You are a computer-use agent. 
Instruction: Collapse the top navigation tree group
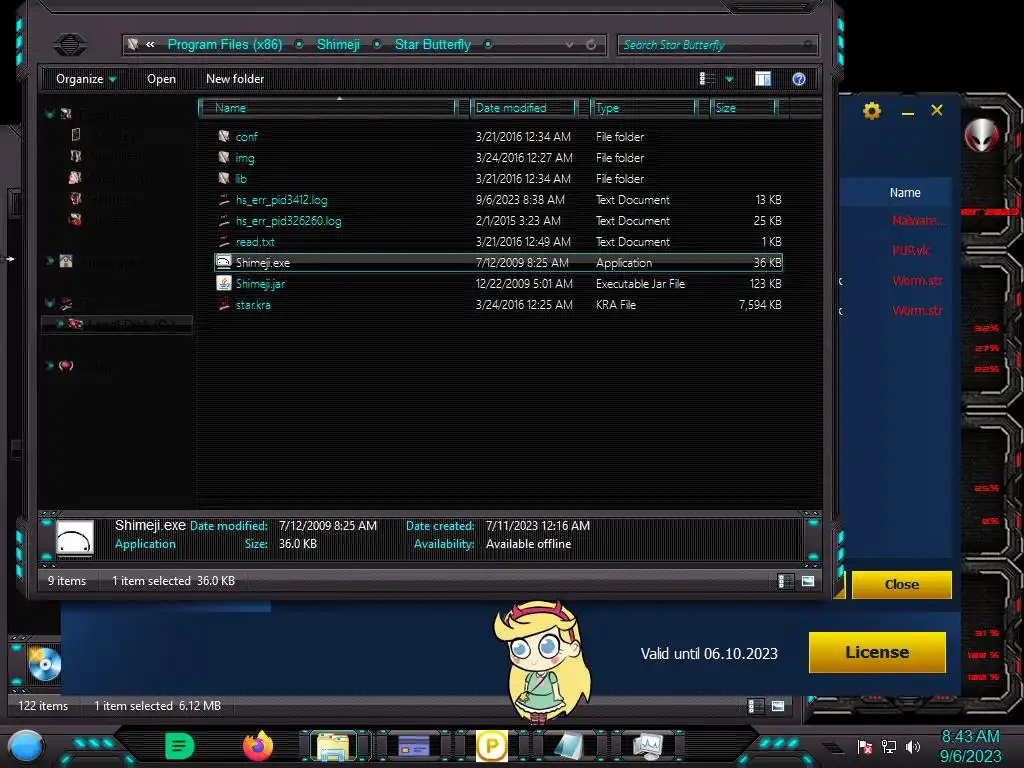click(x=50, y=114)
